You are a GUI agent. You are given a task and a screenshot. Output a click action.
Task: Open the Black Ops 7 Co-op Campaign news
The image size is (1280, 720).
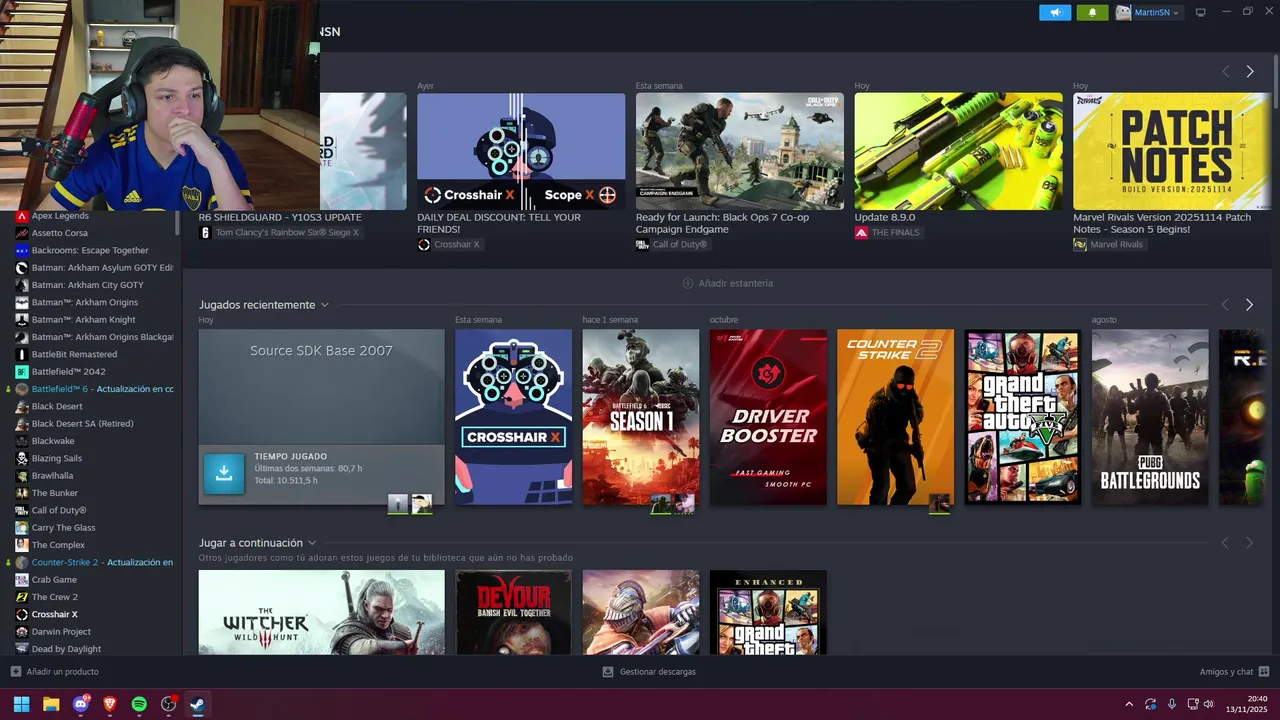click(x=740, y=151)
